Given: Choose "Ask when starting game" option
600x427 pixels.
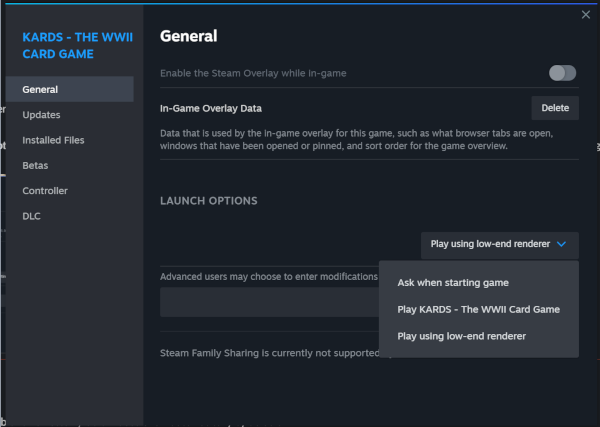Looking at the screenshot, I should pos(453,283).
